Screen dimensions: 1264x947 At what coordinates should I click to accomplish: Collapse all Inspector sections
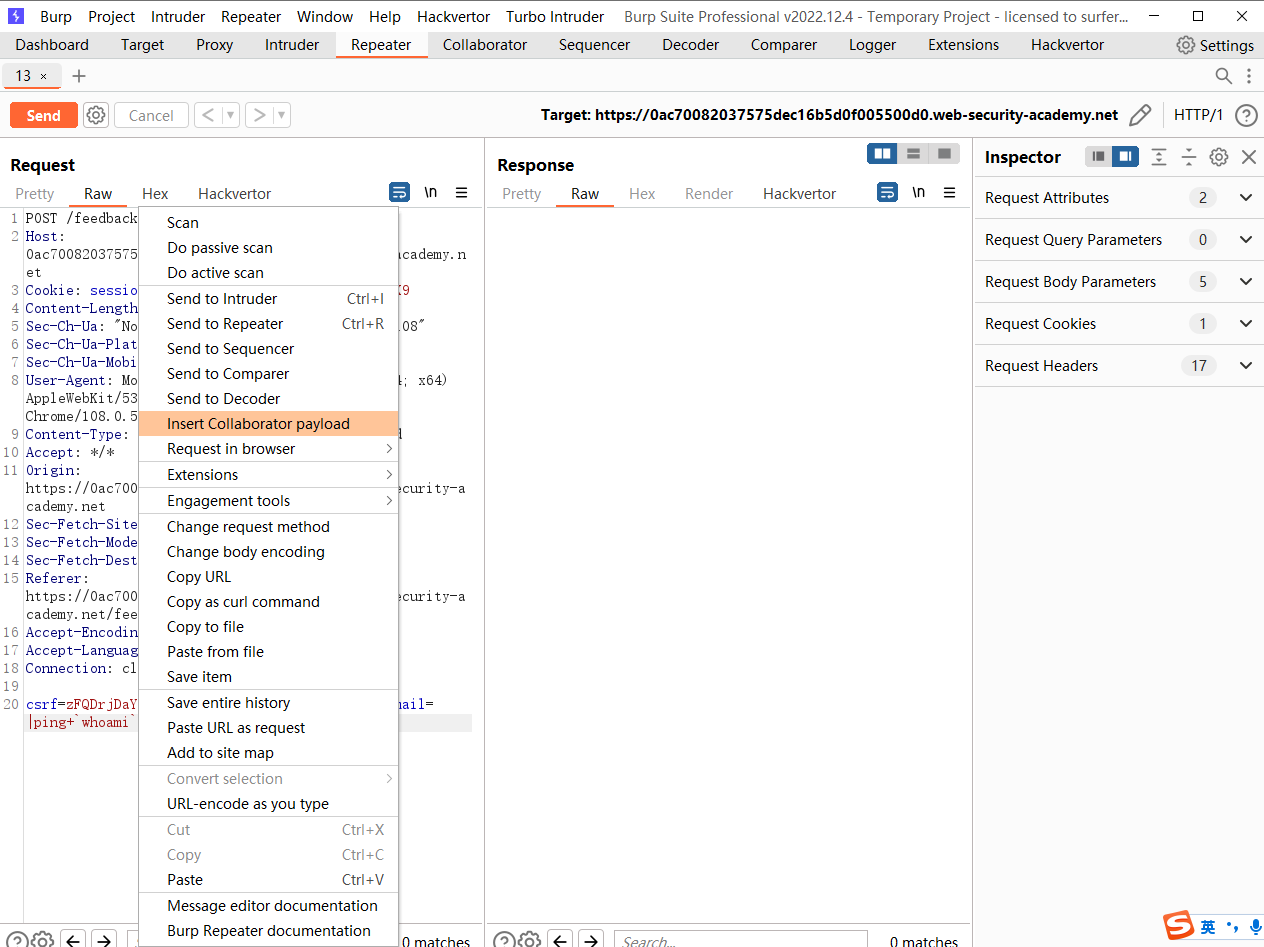pyautogui.click(x=1189, y=157)
